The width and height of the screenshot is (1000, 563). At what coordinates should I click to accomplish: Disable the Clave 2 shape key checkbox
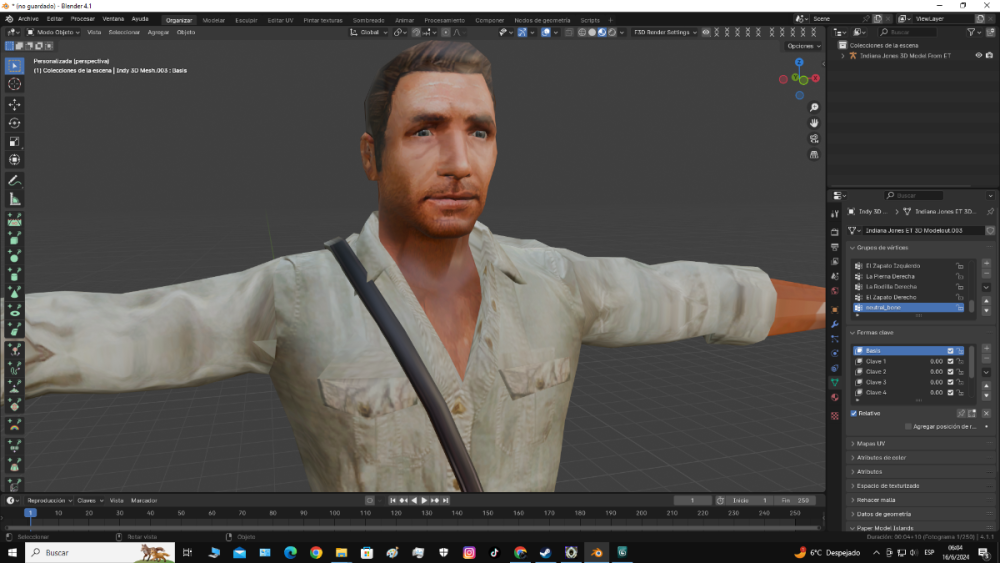pyautogui.click(x=950, y=372)
